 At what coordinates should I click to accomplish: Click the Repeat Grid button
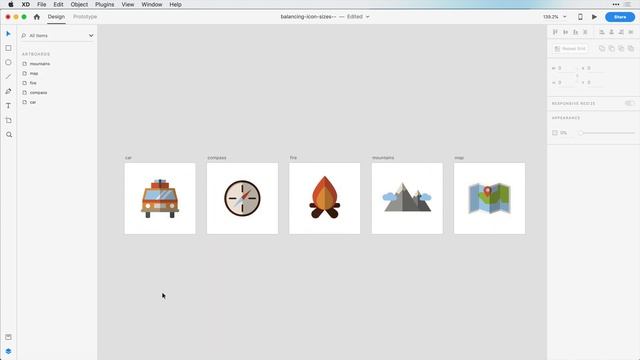click(570, 49)
